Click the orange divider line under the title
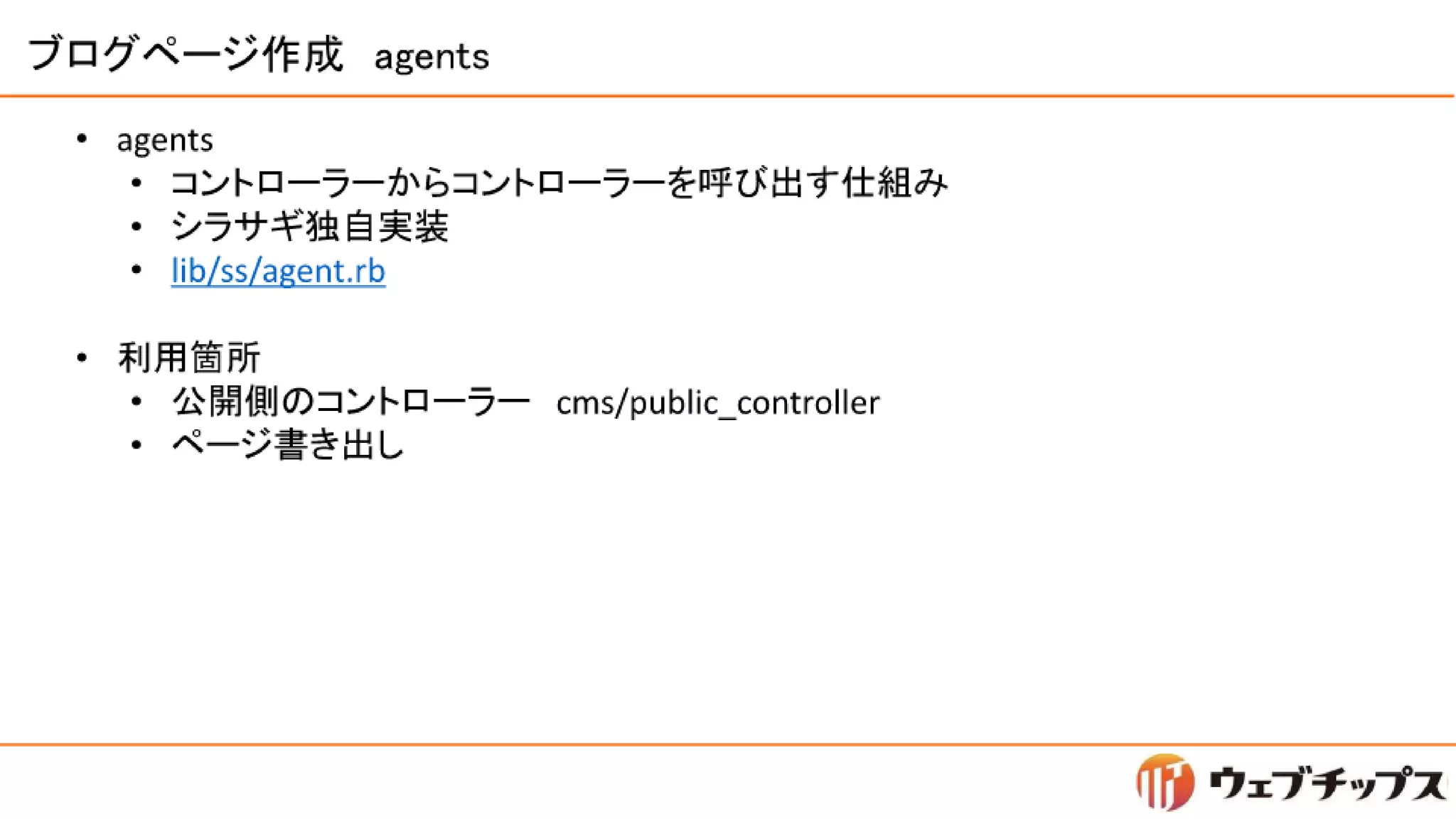Image resolution: width=1456 pixels, height=819 pixels. pos(728,95)
